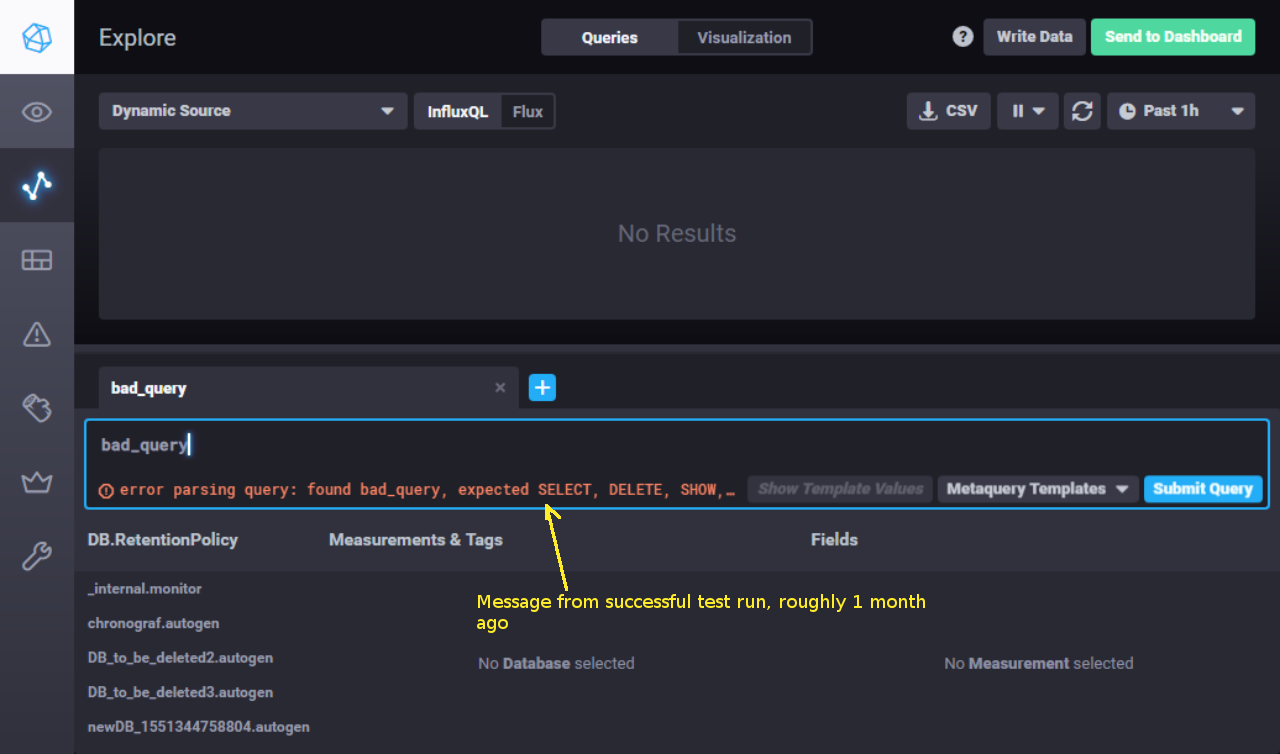Open the Past 1h time range dropdown

[x=1180, y=111]
